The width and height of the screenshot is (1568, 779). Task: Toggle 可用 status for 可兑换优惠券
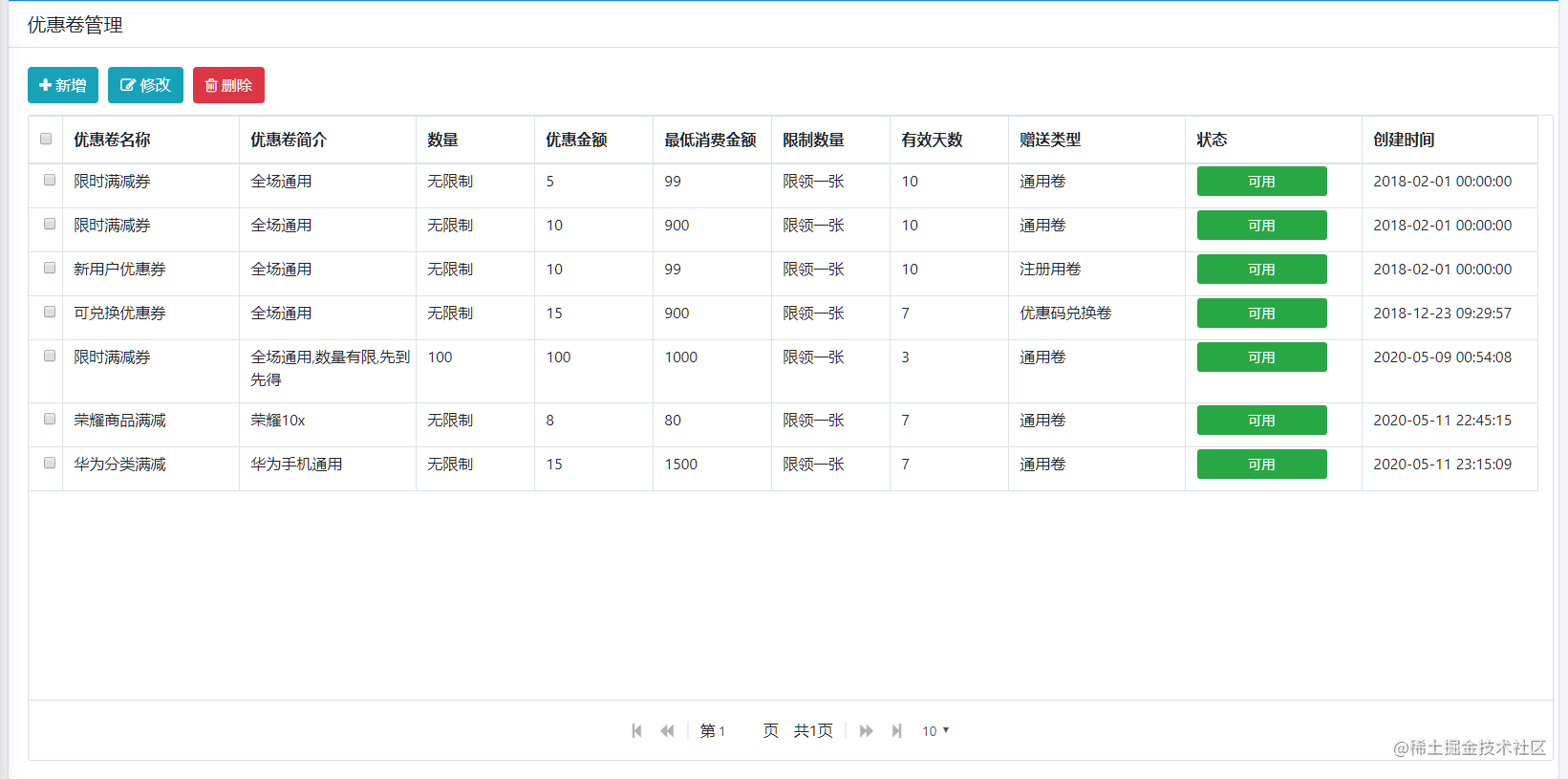click(x=1261, y=314)
